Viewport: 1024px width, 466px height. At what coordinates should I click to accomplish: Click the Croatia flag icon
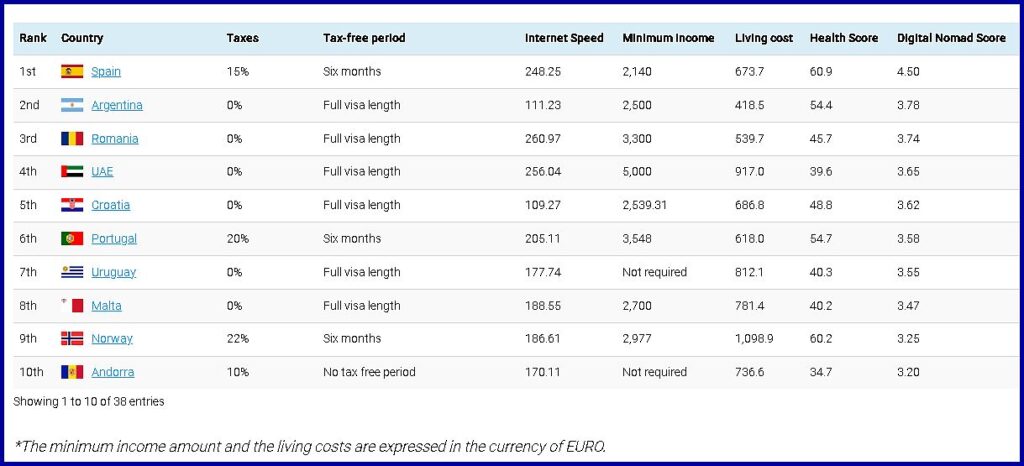(x=72, y=205)
